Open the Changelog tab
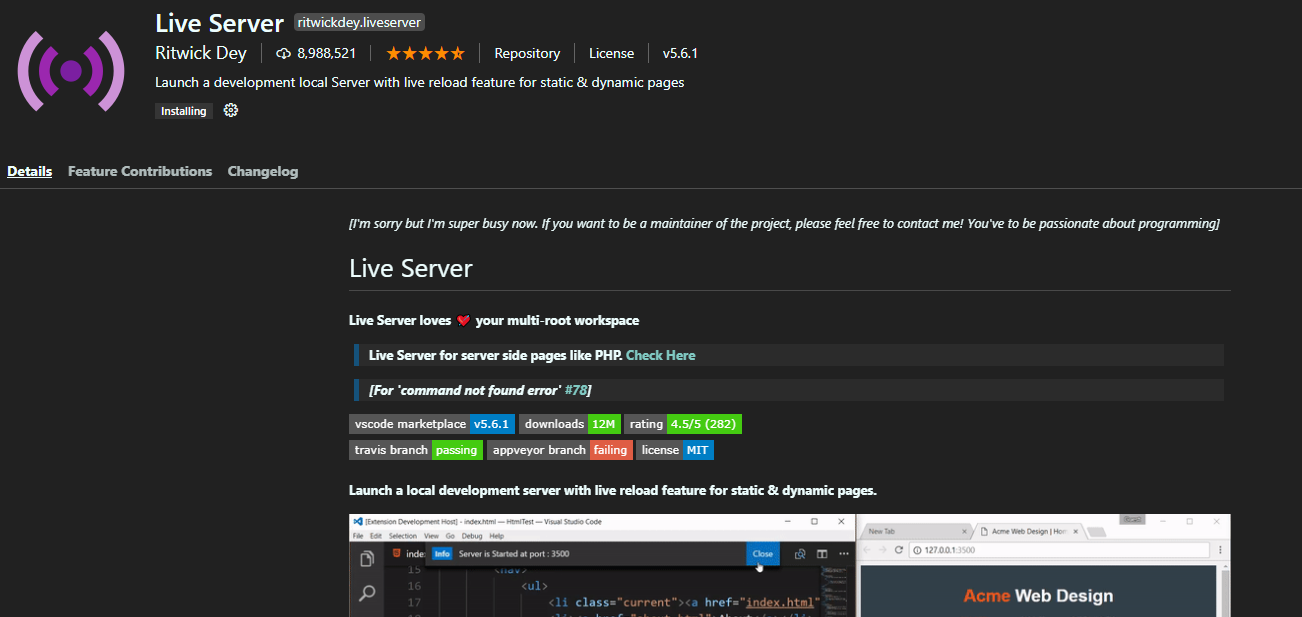This screenshot has width=1302, height=617. coord(263,171)
